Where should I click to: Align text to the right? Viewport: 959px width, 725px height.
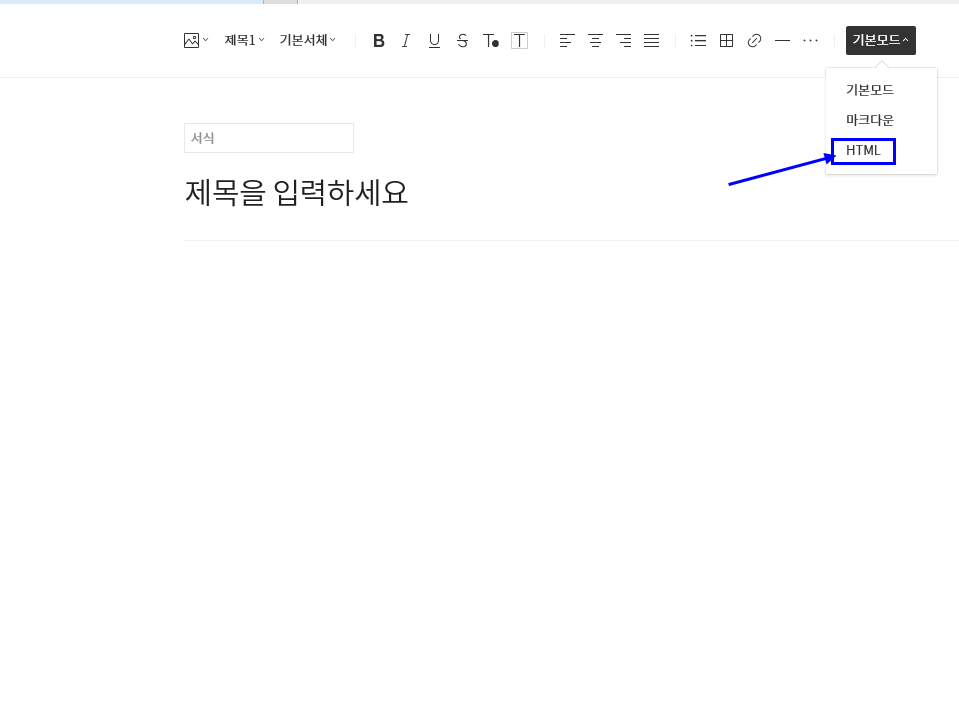623,41
